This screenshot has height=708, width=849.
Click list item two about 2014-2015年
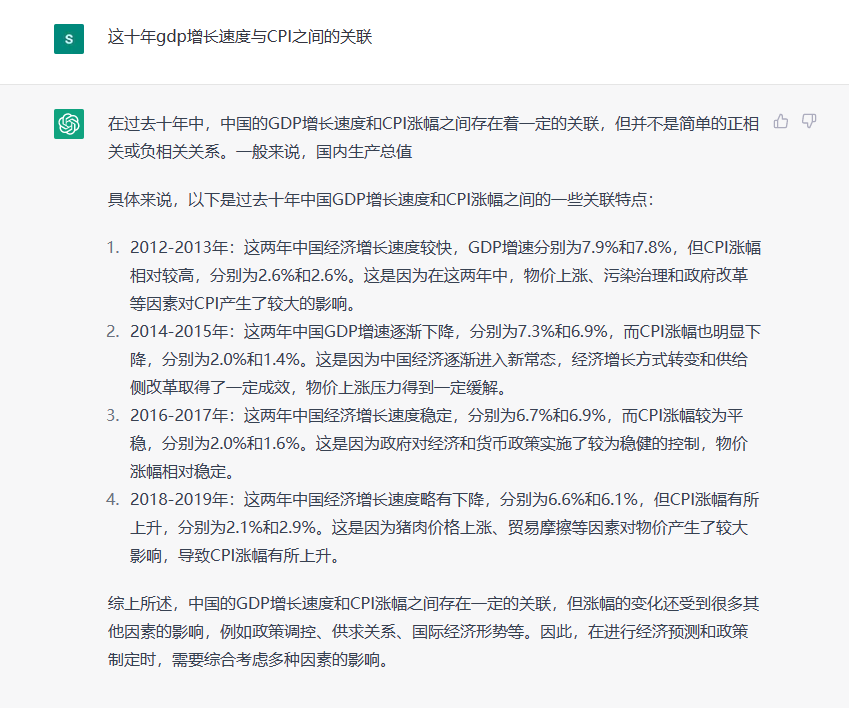tap(445, 359)
